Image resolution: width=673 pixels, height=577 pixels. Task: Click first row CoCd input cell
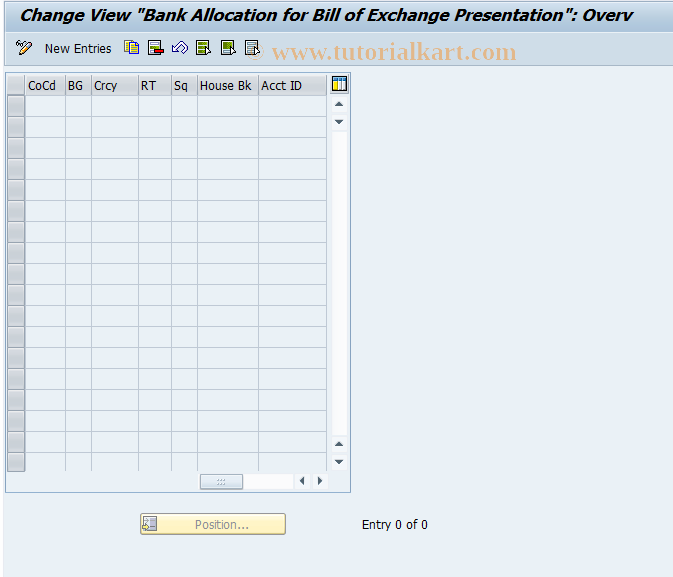pyautogui.click(x=45, y=106)
